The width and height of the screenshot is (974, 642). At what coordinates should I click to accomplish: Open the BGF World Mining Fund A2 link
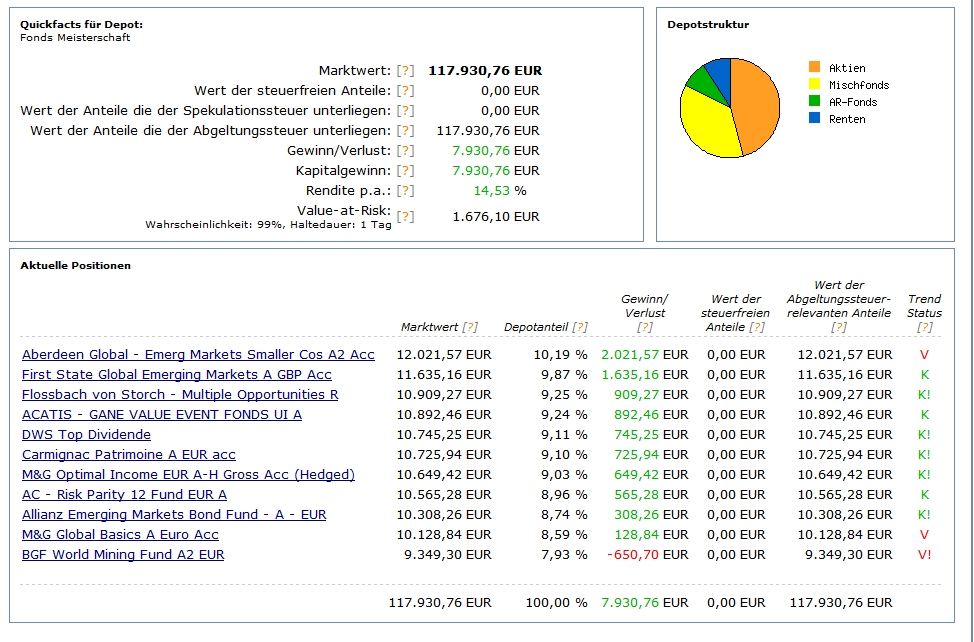(123, 555)
